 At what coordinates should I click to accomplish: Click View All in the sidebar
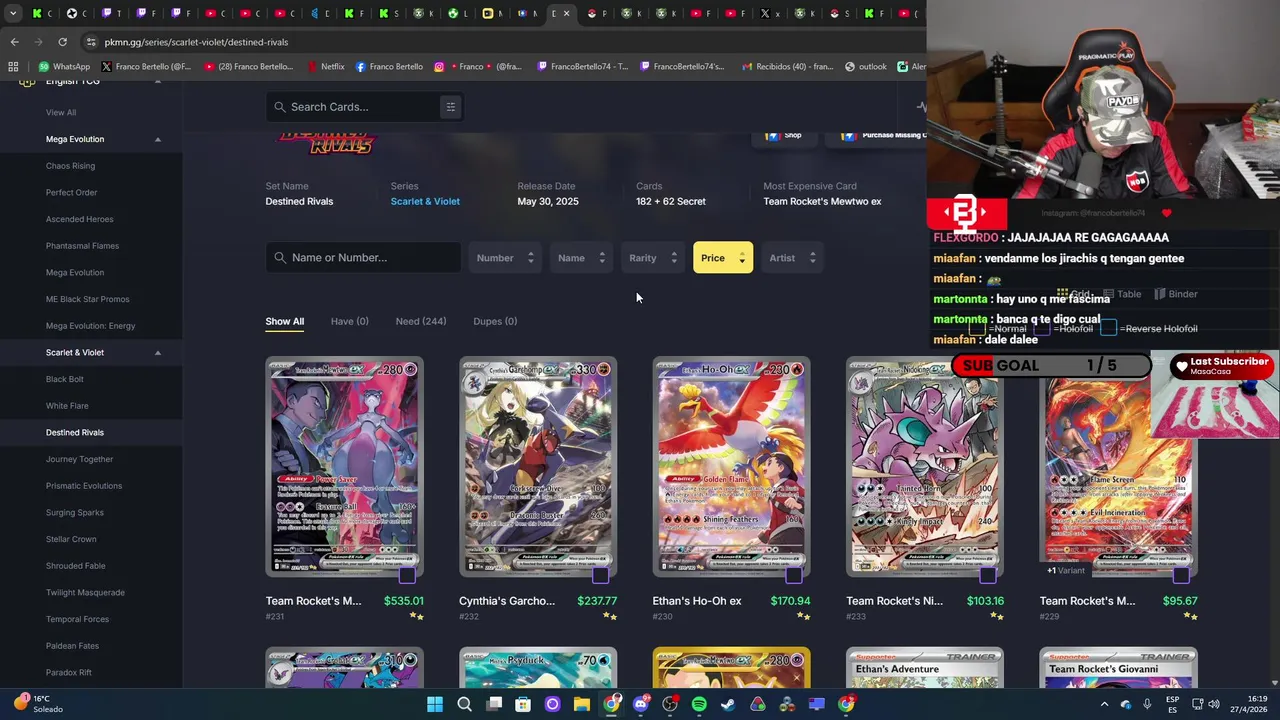[x=60, y=112]
